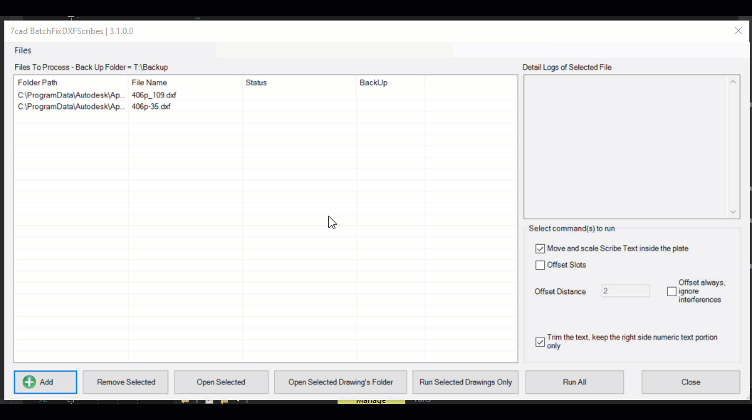Select the 406p-35.dxf file row
This screenshot has width=752, height=420.
151,106
